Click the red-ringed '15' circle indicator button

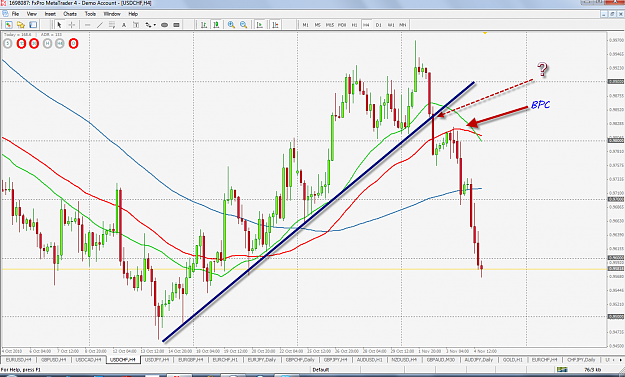click(x=22, y=43)
